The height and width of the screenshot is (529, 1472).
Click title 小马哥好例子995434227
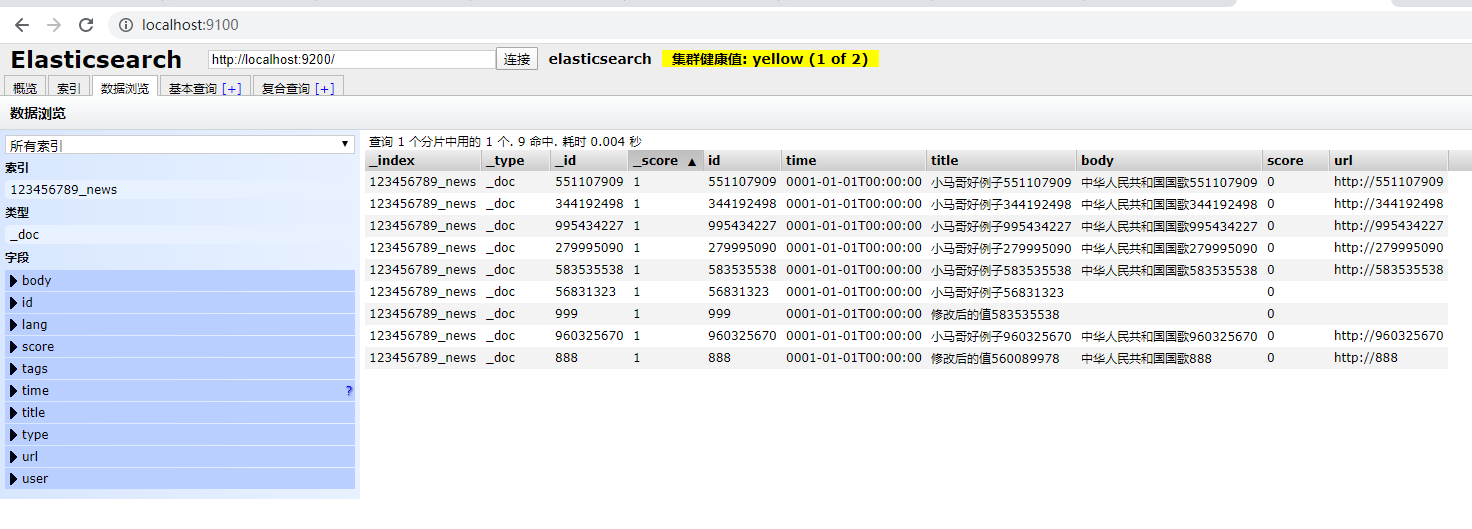(x=1001, y=226)
